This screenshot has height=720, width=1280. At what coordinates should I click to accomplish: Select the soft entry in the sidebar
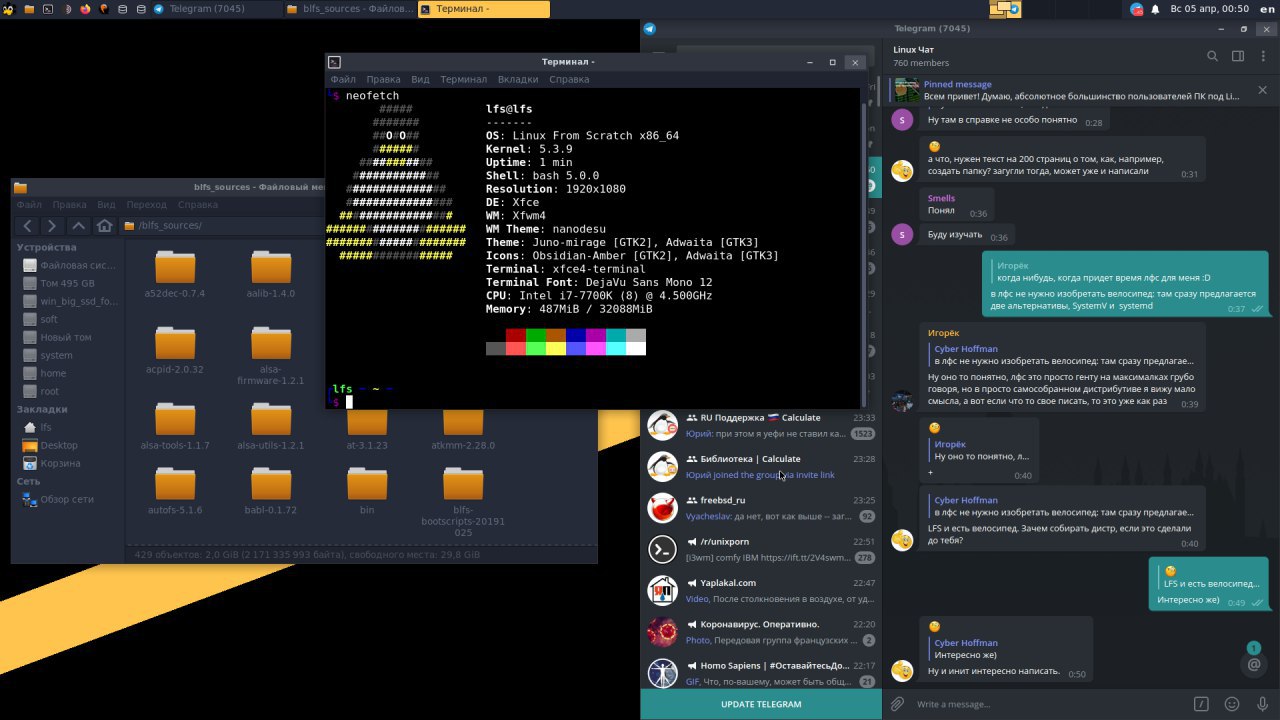click(41, 319)
